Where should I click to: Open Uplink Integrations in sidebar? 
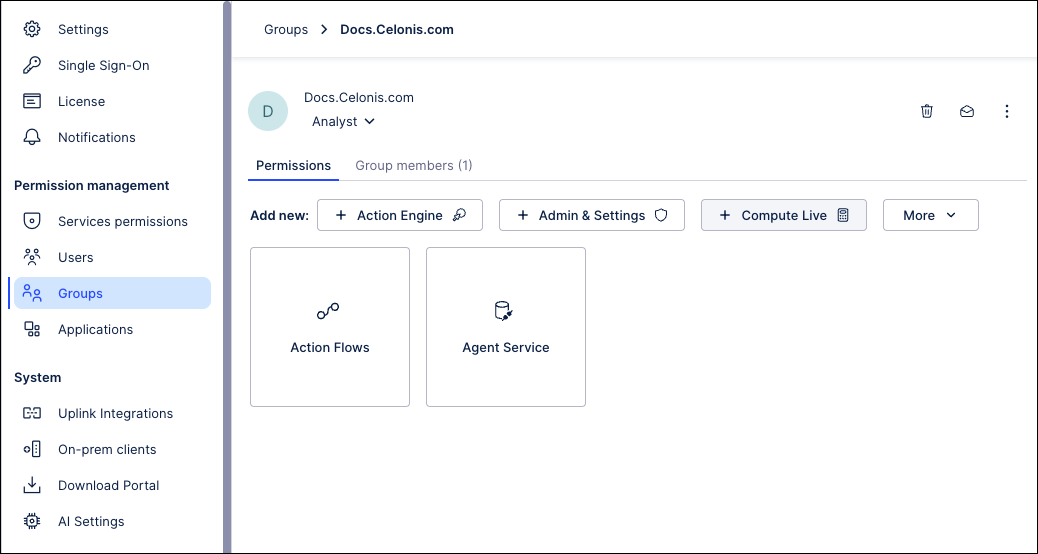(x=115, y=413)
